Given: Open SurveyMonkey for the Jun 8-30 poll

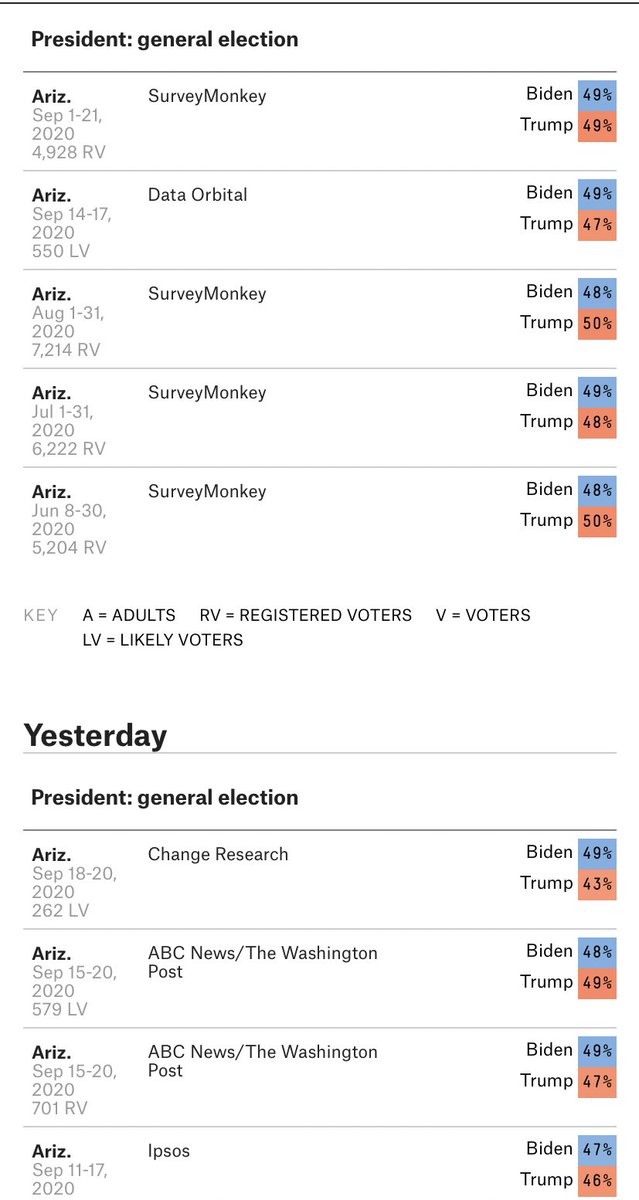Looking at the screenshot, I should tap(207, 492).
